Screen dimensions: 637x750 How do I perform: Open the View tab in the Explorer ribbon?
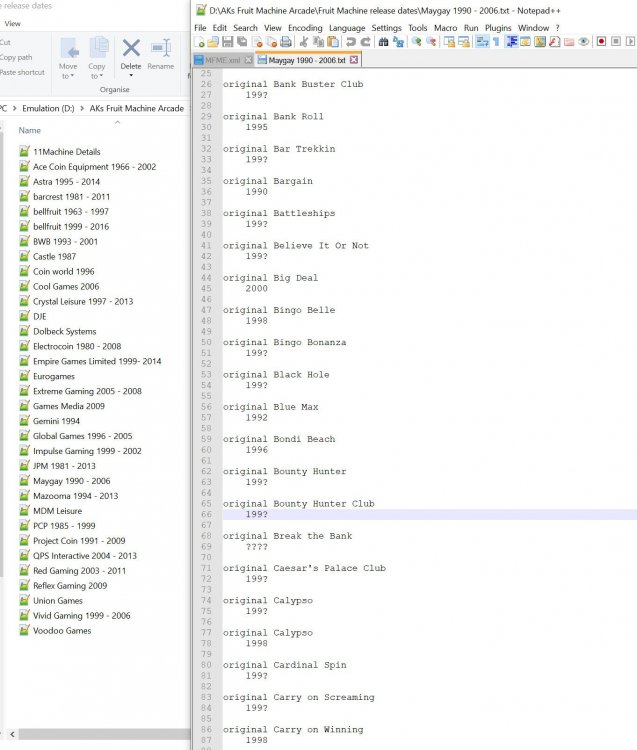(x=12, y=23)
